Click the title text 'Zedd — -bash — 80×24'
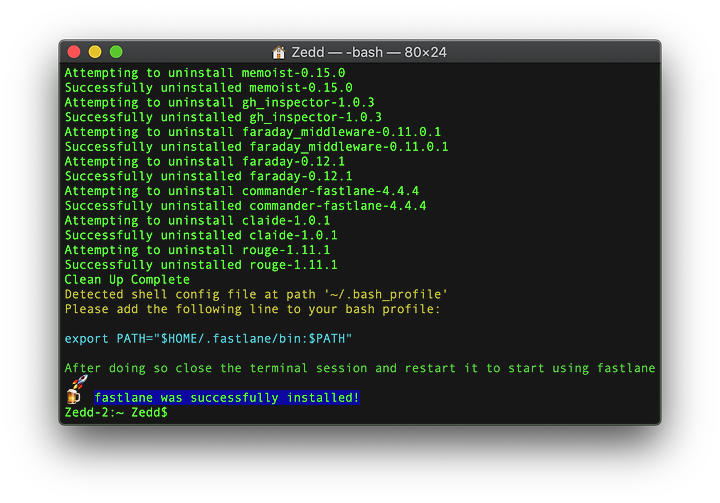 click(369, 52)
